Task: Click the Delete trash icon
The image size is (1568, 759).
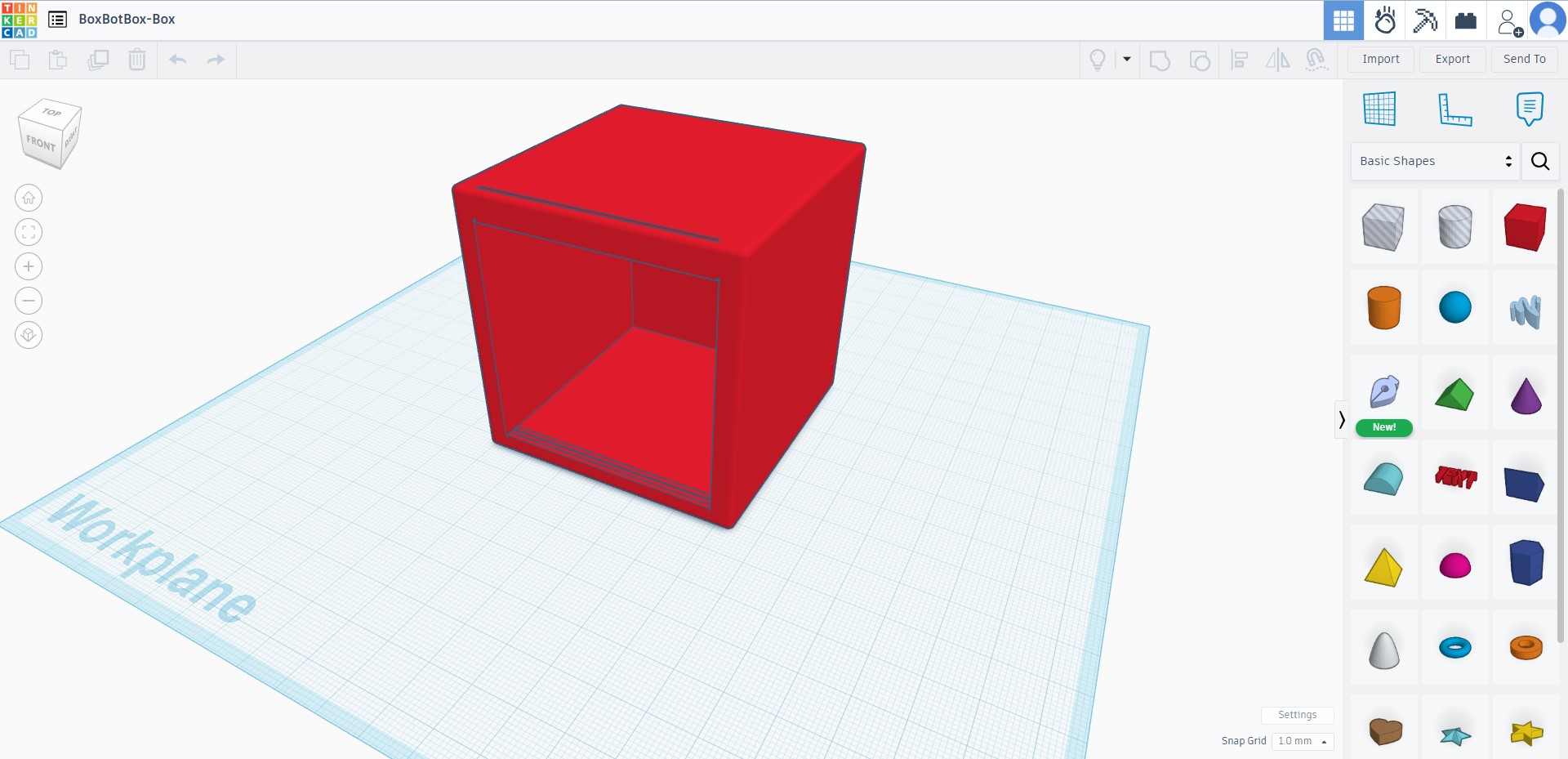Action: [137, 60]
